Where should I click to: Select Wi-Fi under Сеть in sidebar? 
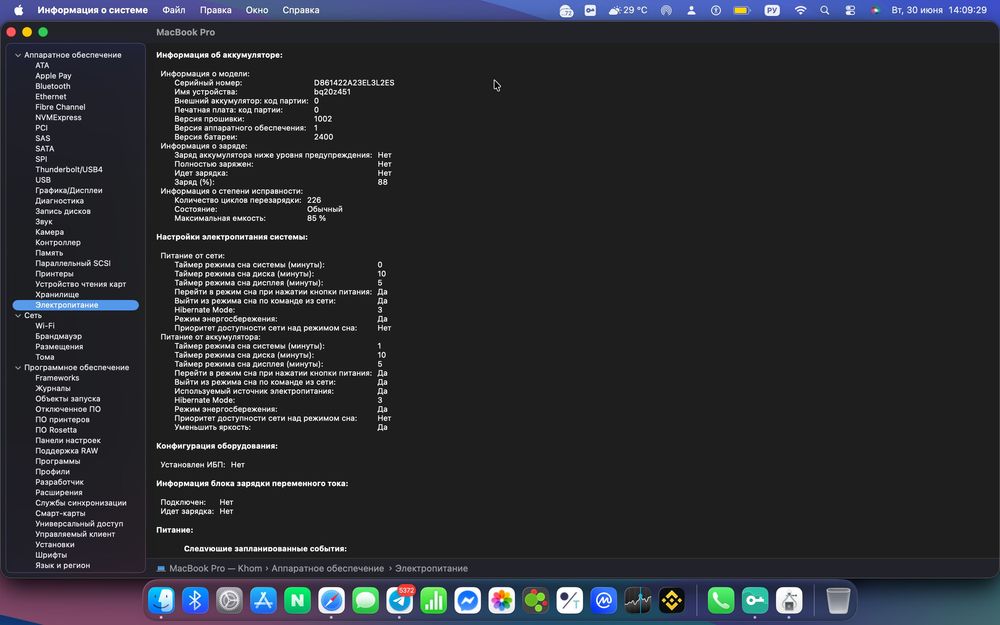point(45,326)
